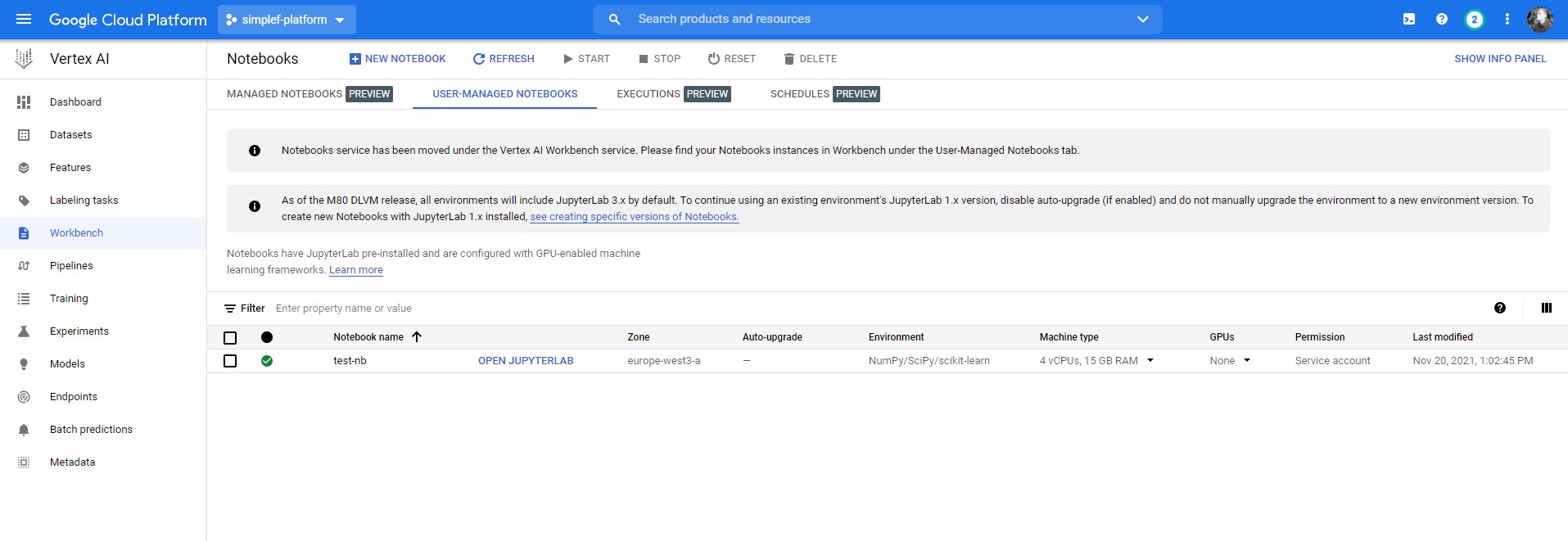The height and width of the screenshot is (541, 1568).
Task: Open table help icon near Filter row
Action: pos(1499,308)
